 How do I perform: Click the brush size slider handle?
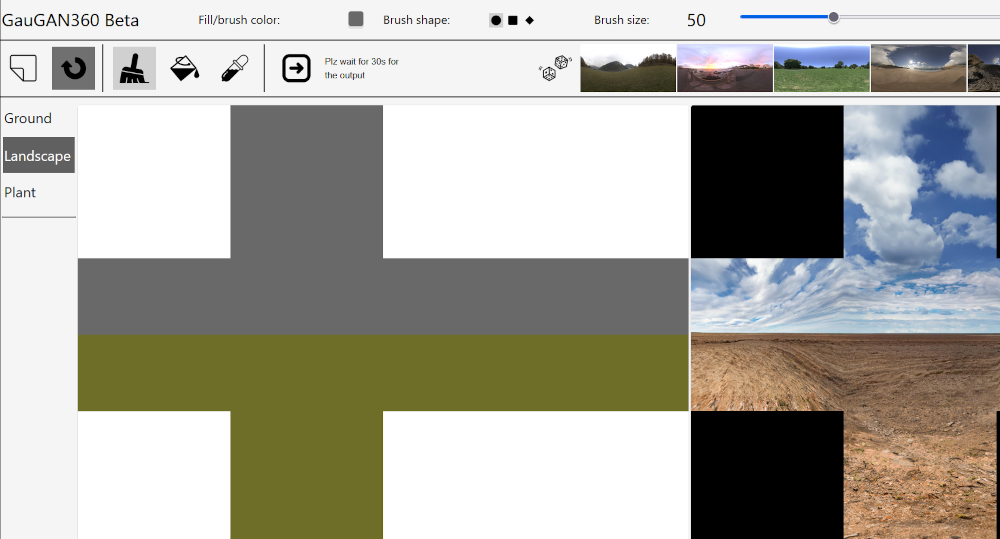click(x=834, y=17)
